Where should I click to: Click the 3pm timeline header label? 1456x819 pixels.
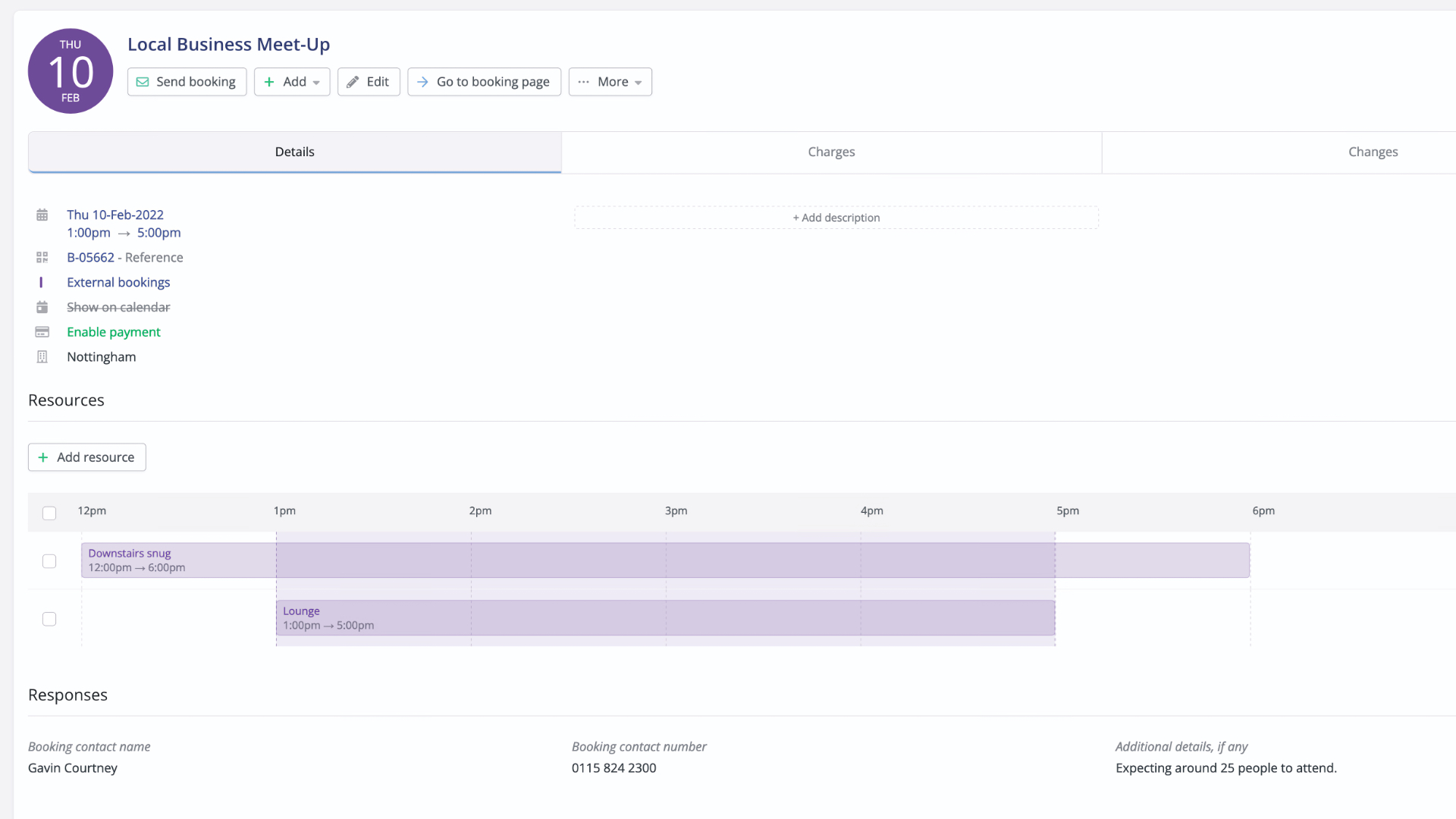676,511
